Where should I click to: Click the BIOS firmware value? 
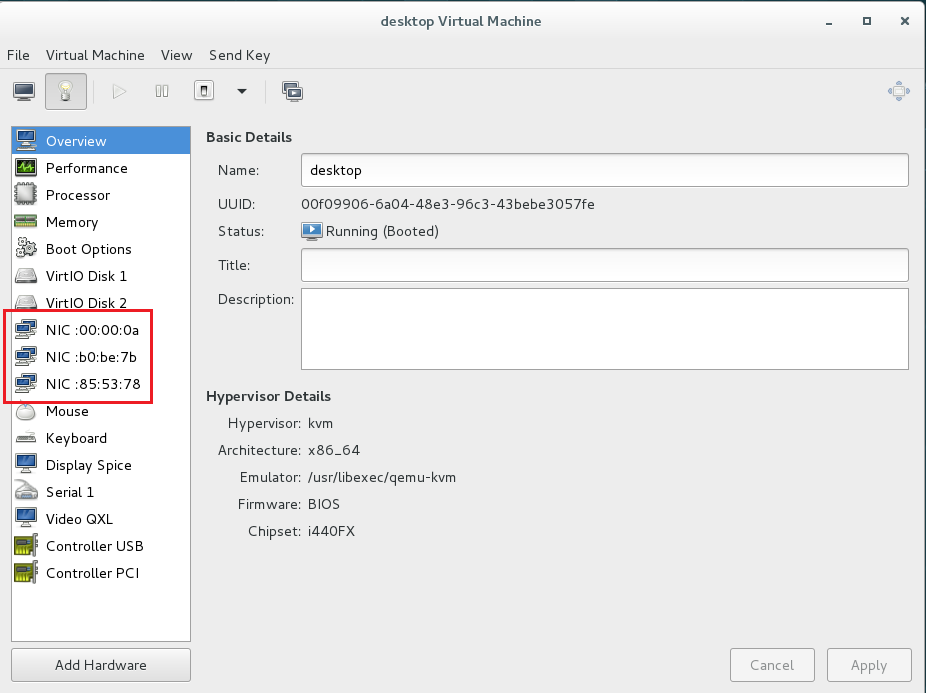324,505
